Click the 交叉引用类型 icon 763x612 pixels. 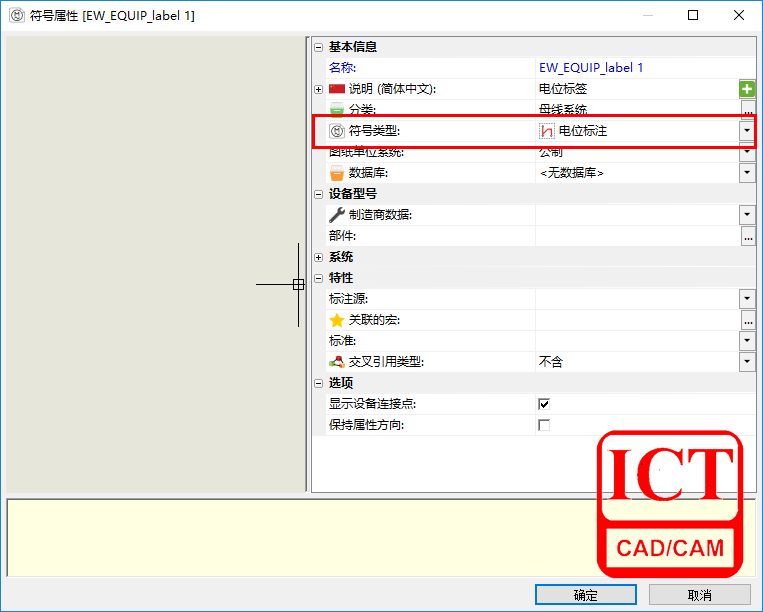point(337,362)
